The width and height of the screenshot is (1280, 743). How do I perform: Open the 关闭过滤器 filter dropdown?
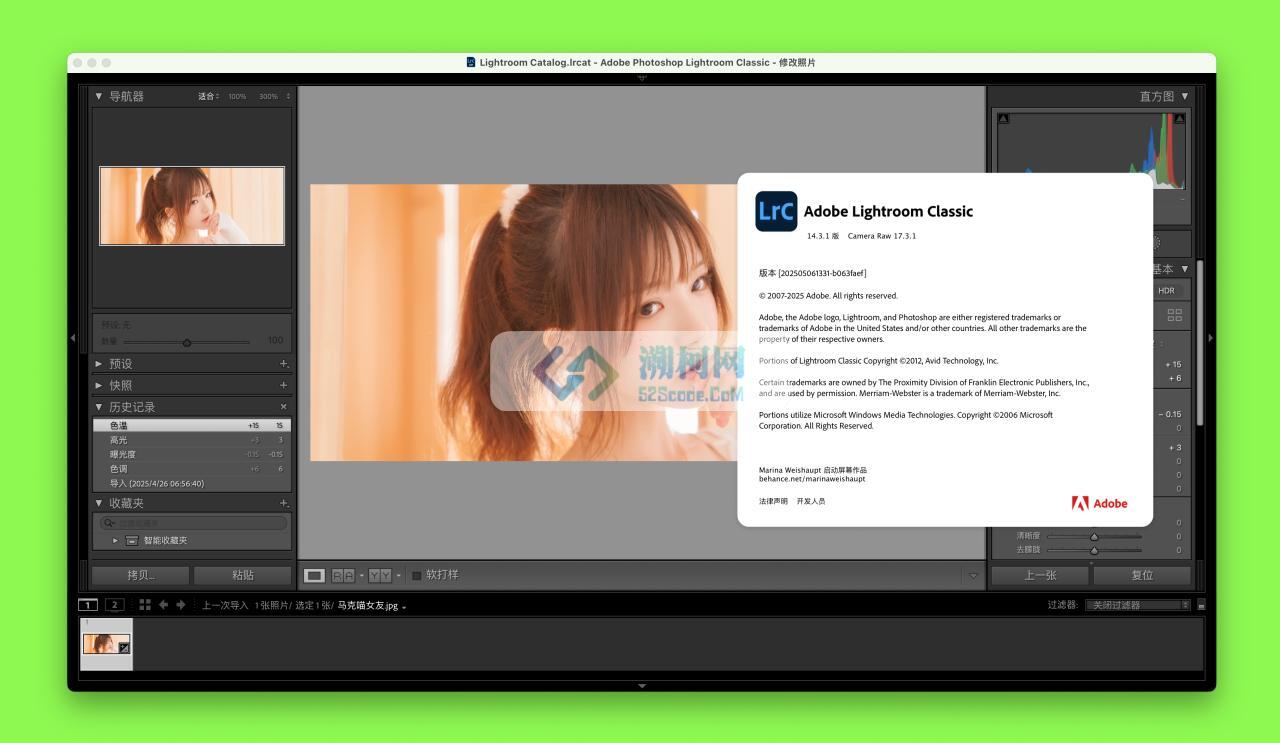click(1138, 605)
